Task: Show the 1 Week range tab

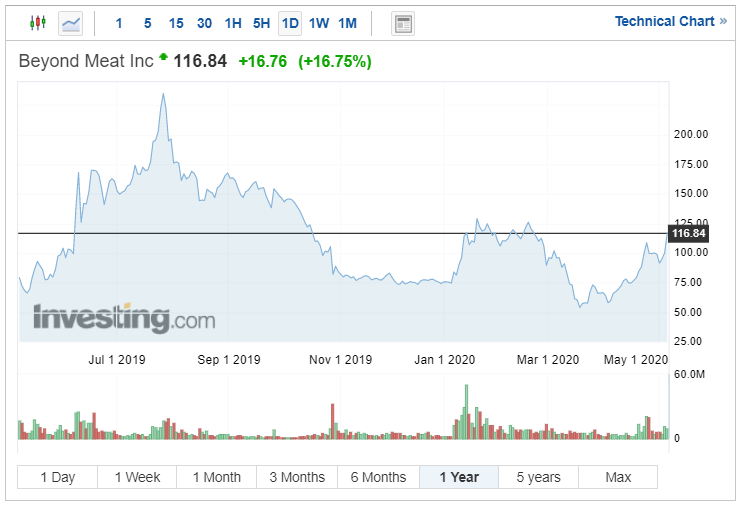Action: [137, 477]
